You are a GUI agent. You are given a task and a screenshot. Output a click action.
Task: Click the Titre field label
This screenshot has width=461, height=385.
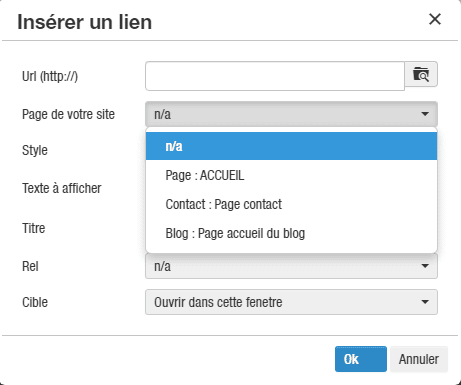tap(34, 228)
